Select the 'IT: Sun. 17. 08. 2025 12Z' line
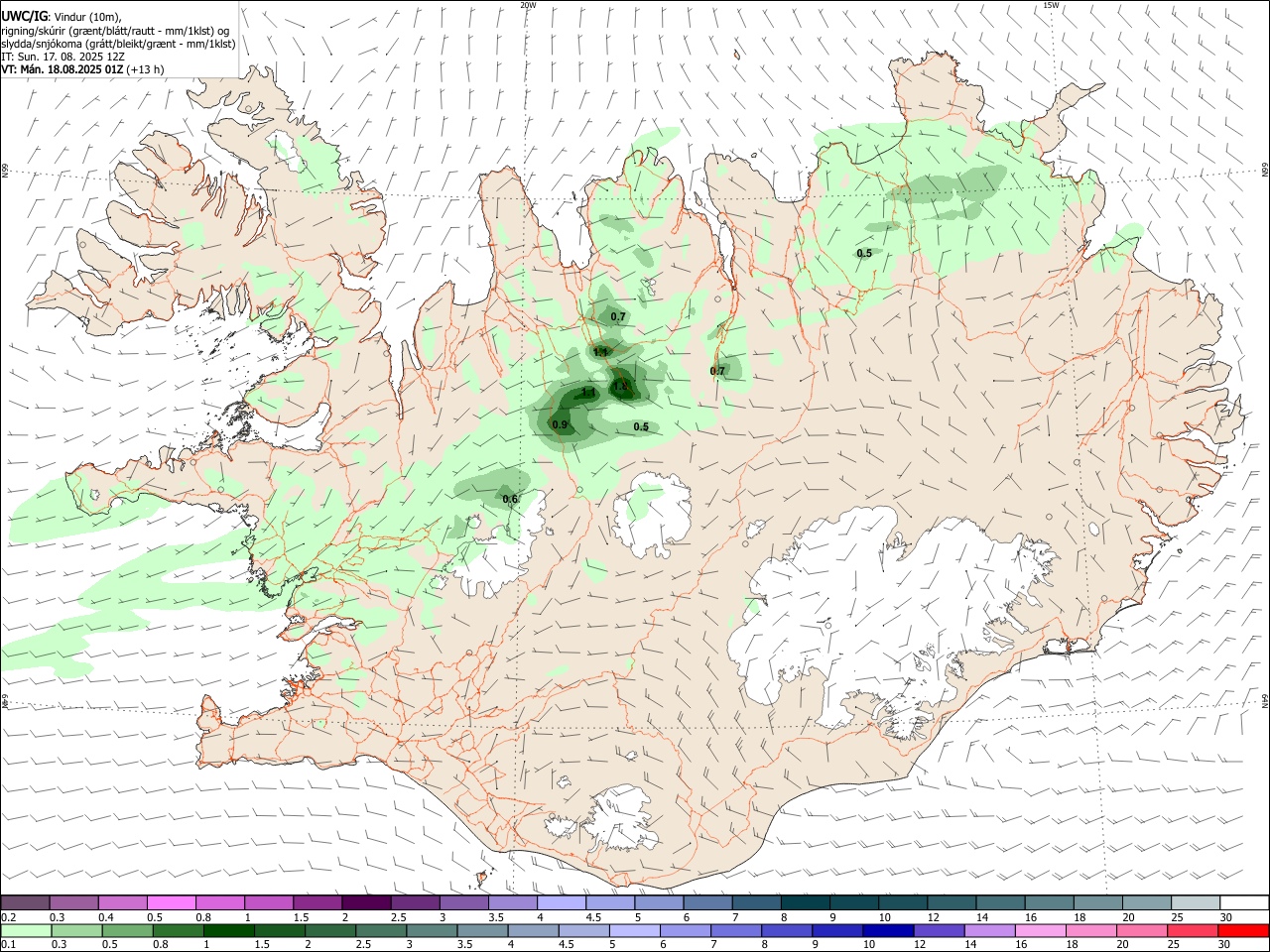1270x952 pixels. [63, 57]
